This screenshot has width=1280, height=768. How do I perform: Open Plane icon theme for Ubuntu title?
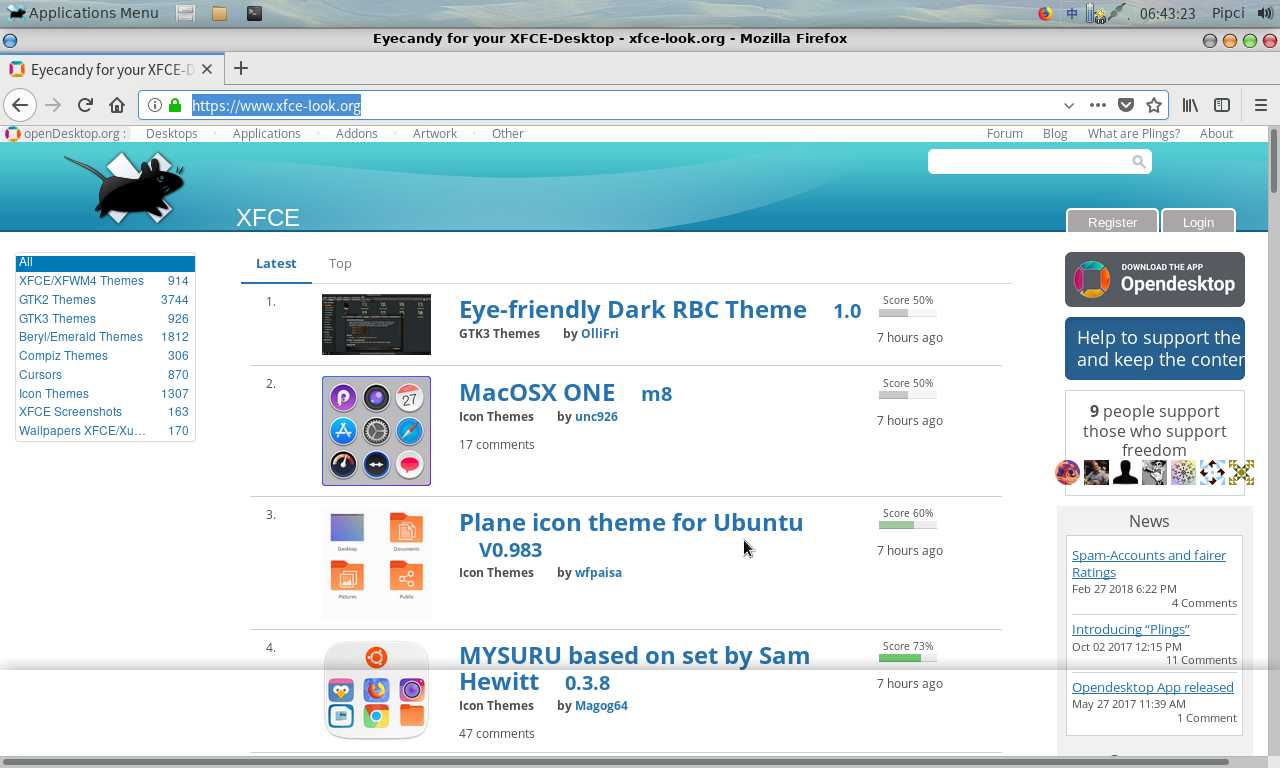pos(631,522)
